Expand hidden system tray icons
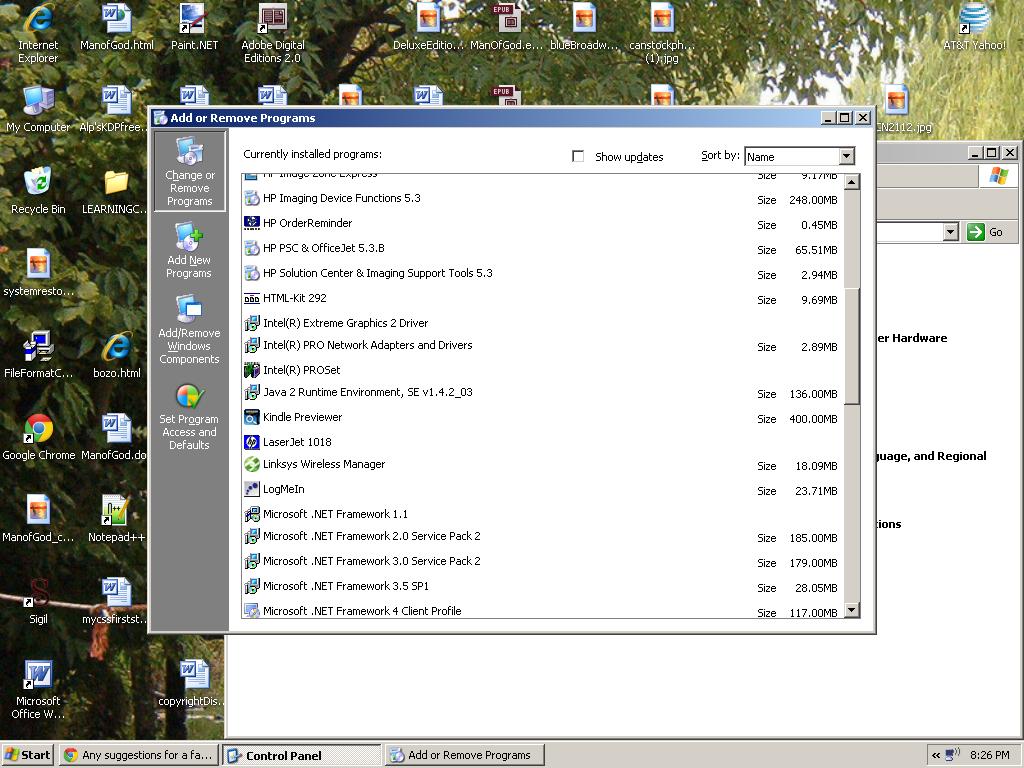 (936, 755)
